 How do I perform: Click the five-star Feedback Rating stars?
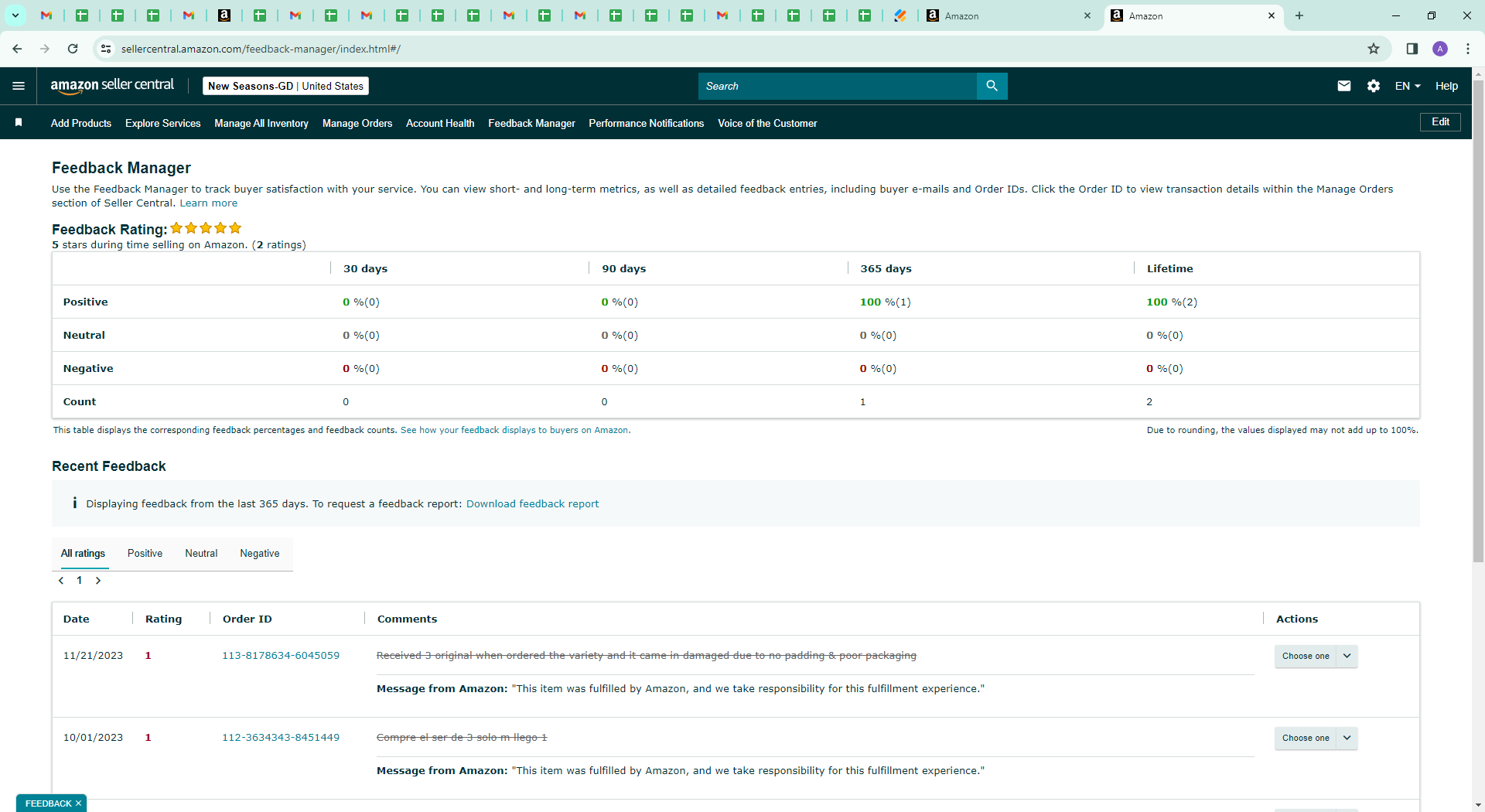tap(206, 228)
